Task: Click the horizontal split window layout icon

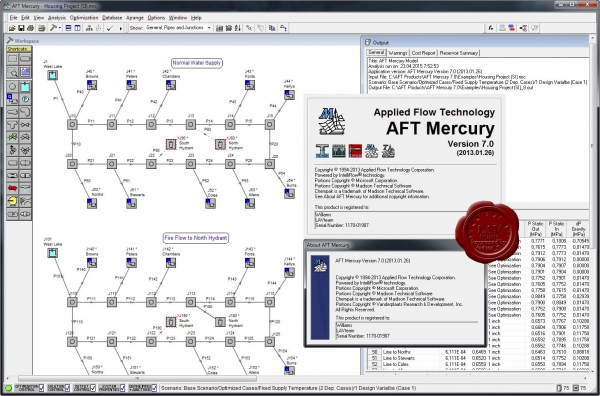Action: [x=68, y=28]
